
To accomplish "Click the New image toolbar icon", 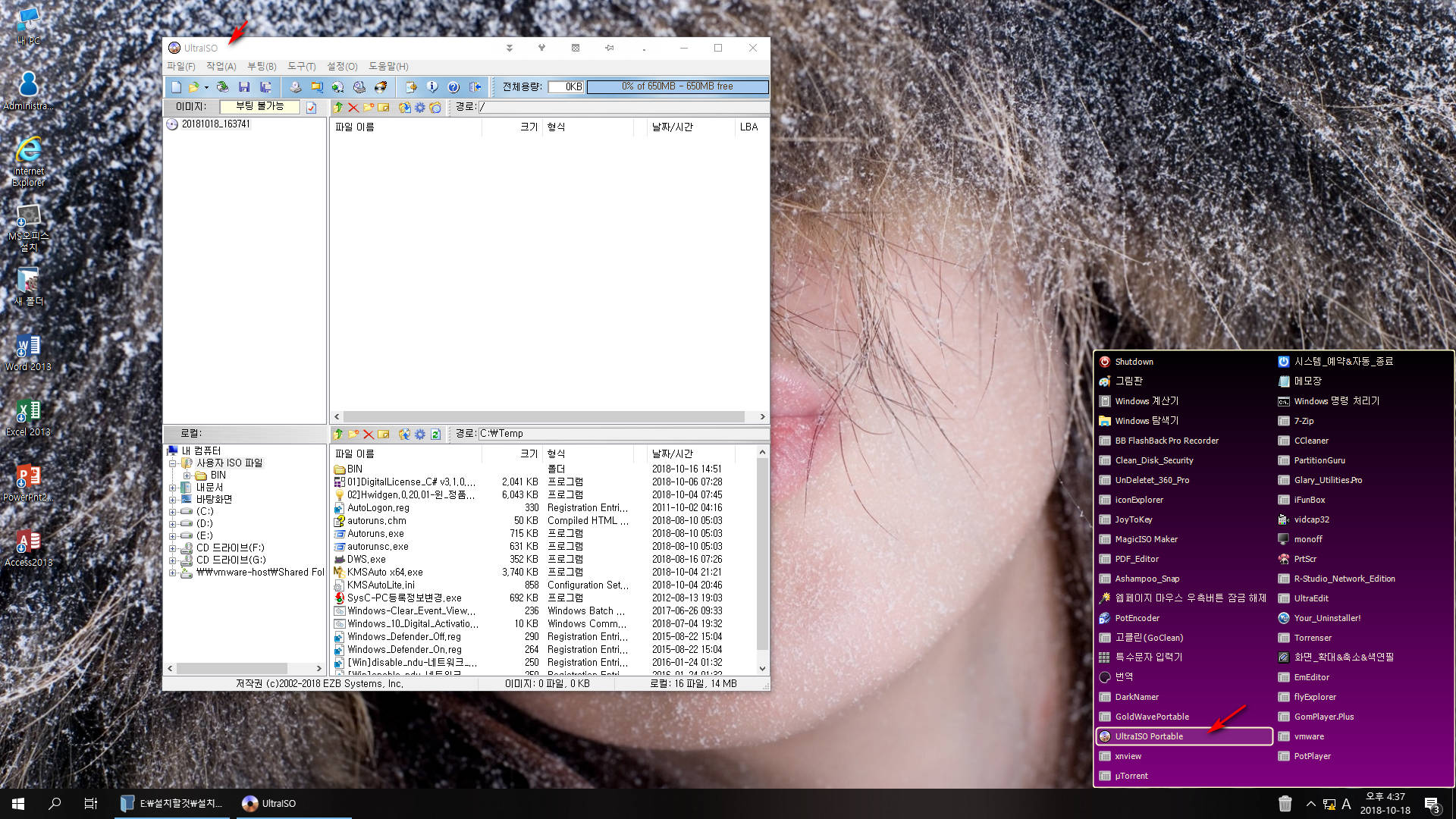I will [x=176, y=87].
